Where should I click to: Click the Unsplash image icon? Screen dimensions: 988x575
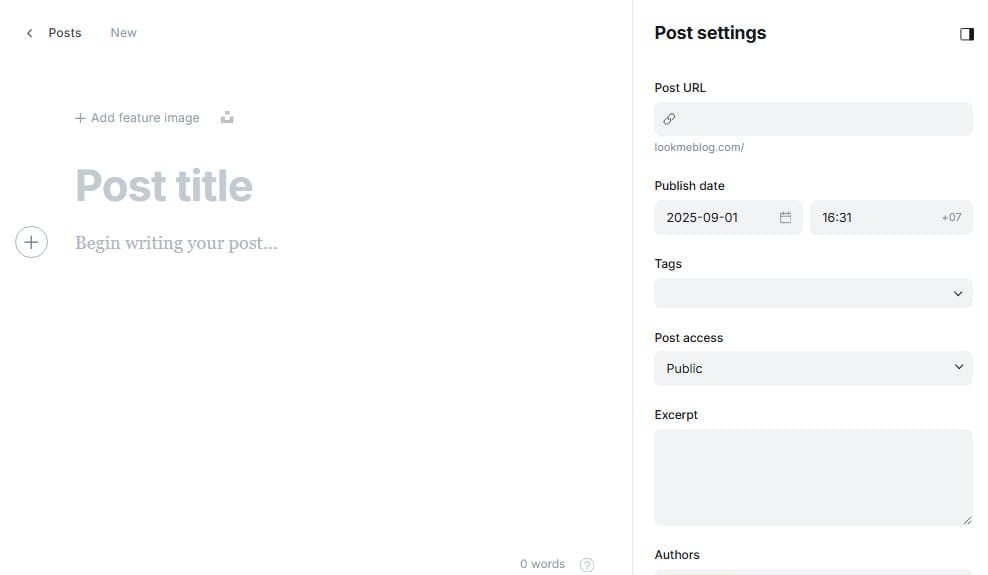227,117
